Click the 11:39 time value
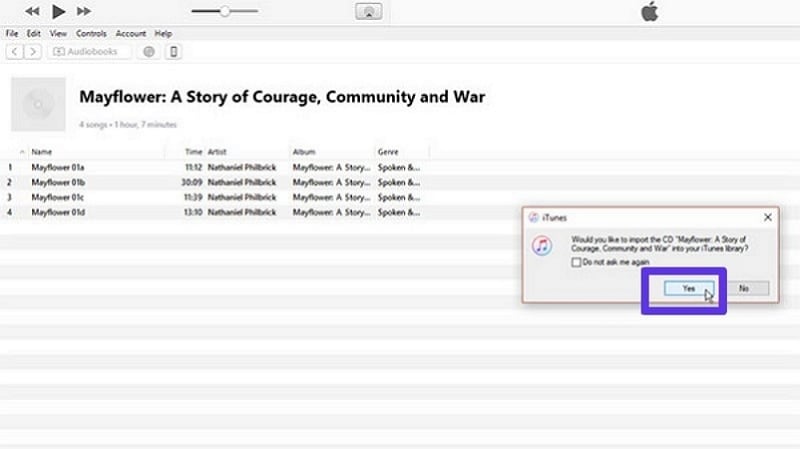Screen dimensions: 800x449 193,197
